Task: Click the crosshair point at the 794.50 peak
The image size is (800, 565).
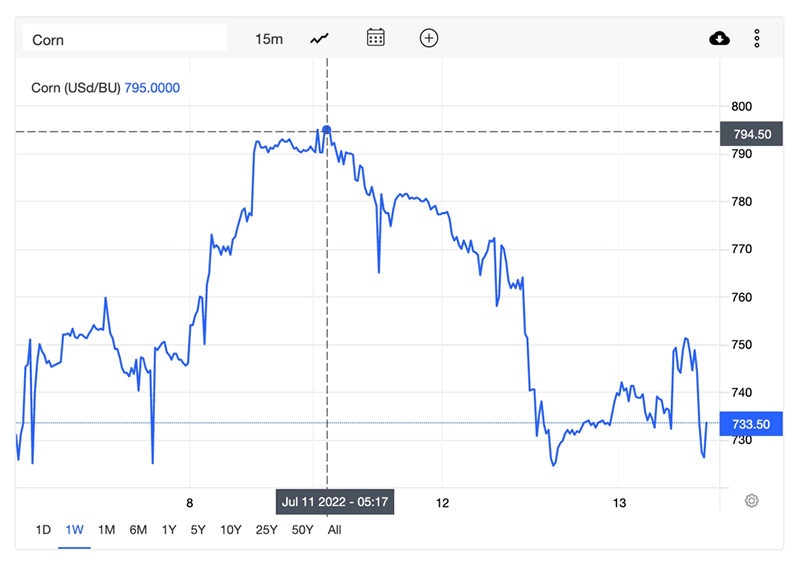Action: tap(327, 131)
